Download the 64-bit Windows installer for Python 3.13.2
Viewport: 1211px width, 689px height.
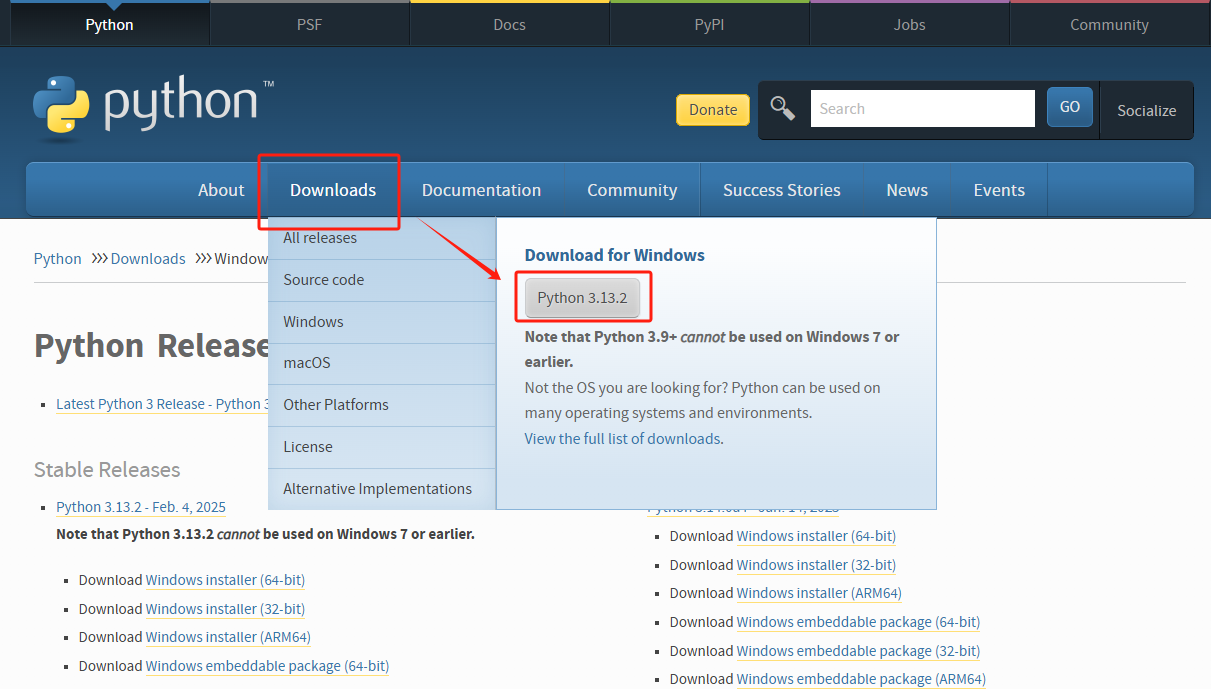point(225,580)
